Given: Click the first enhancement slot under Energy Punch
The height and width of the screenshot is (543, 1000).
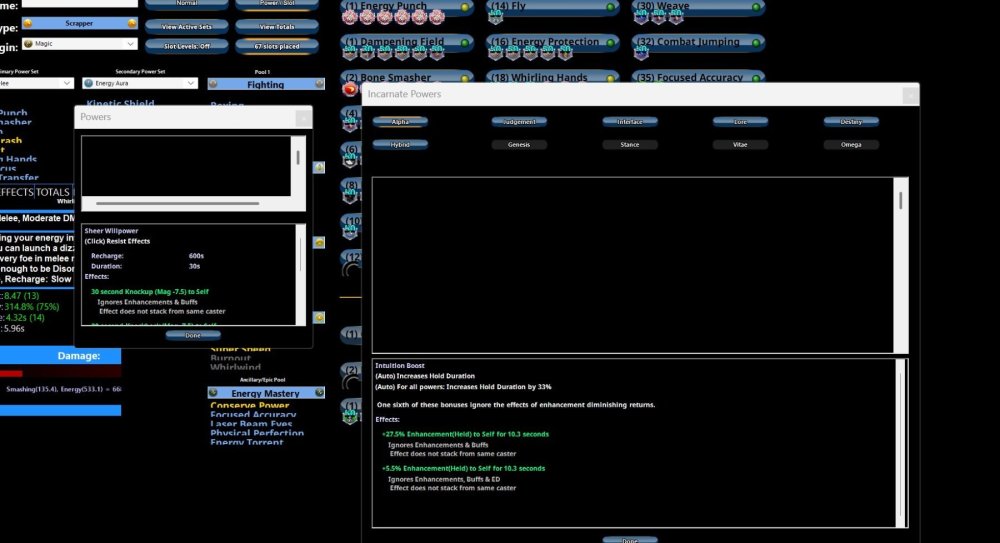Looking at the screenshot, I should pyautogui.click(x=349, y=17).
